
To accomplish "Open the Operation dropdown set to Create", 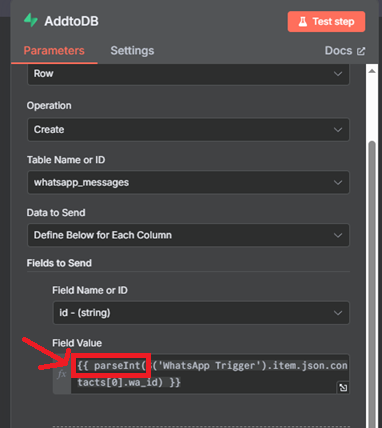I will pos(188,129).
